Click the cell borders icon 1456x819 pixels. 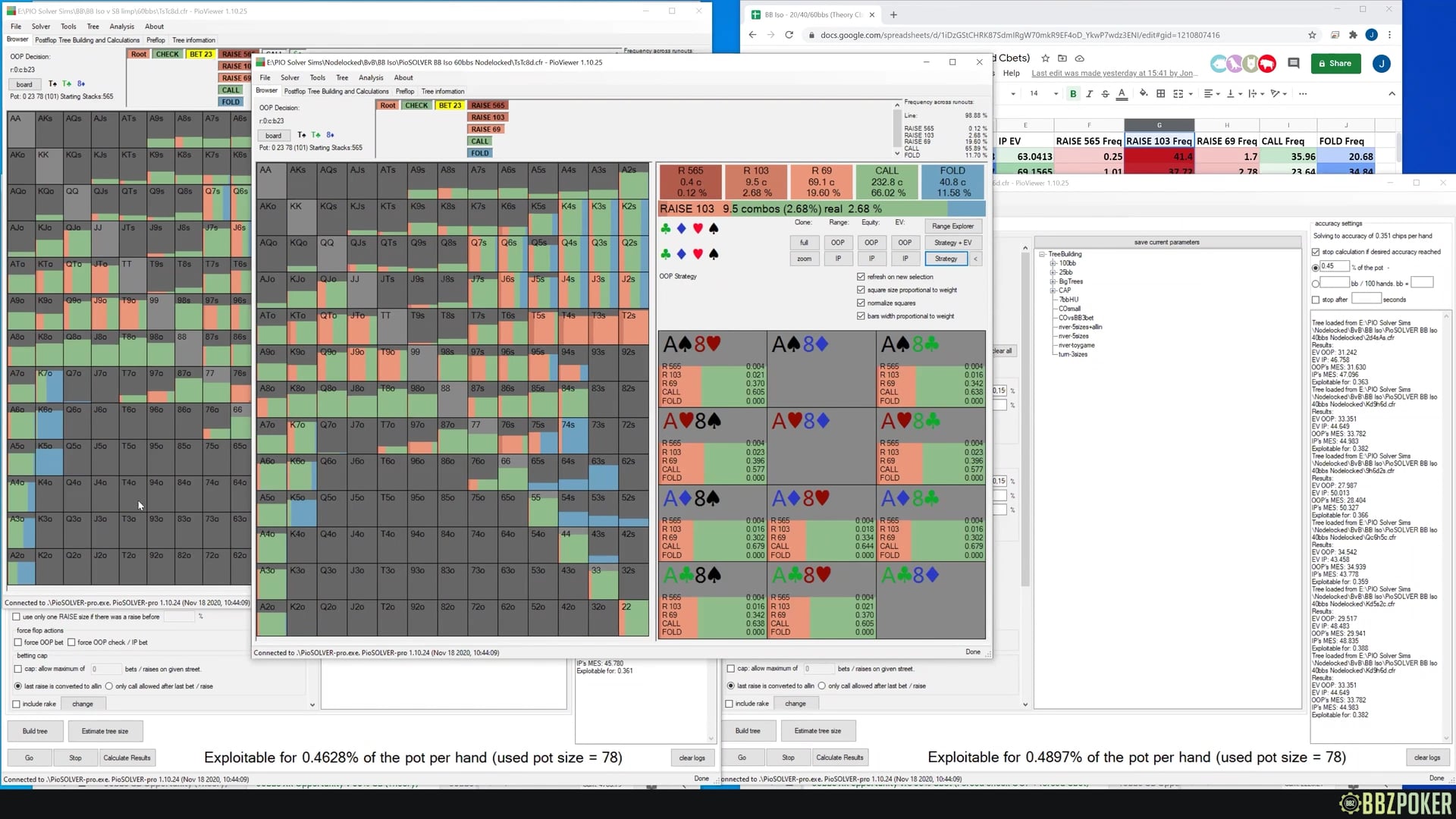pos(1160,93)
